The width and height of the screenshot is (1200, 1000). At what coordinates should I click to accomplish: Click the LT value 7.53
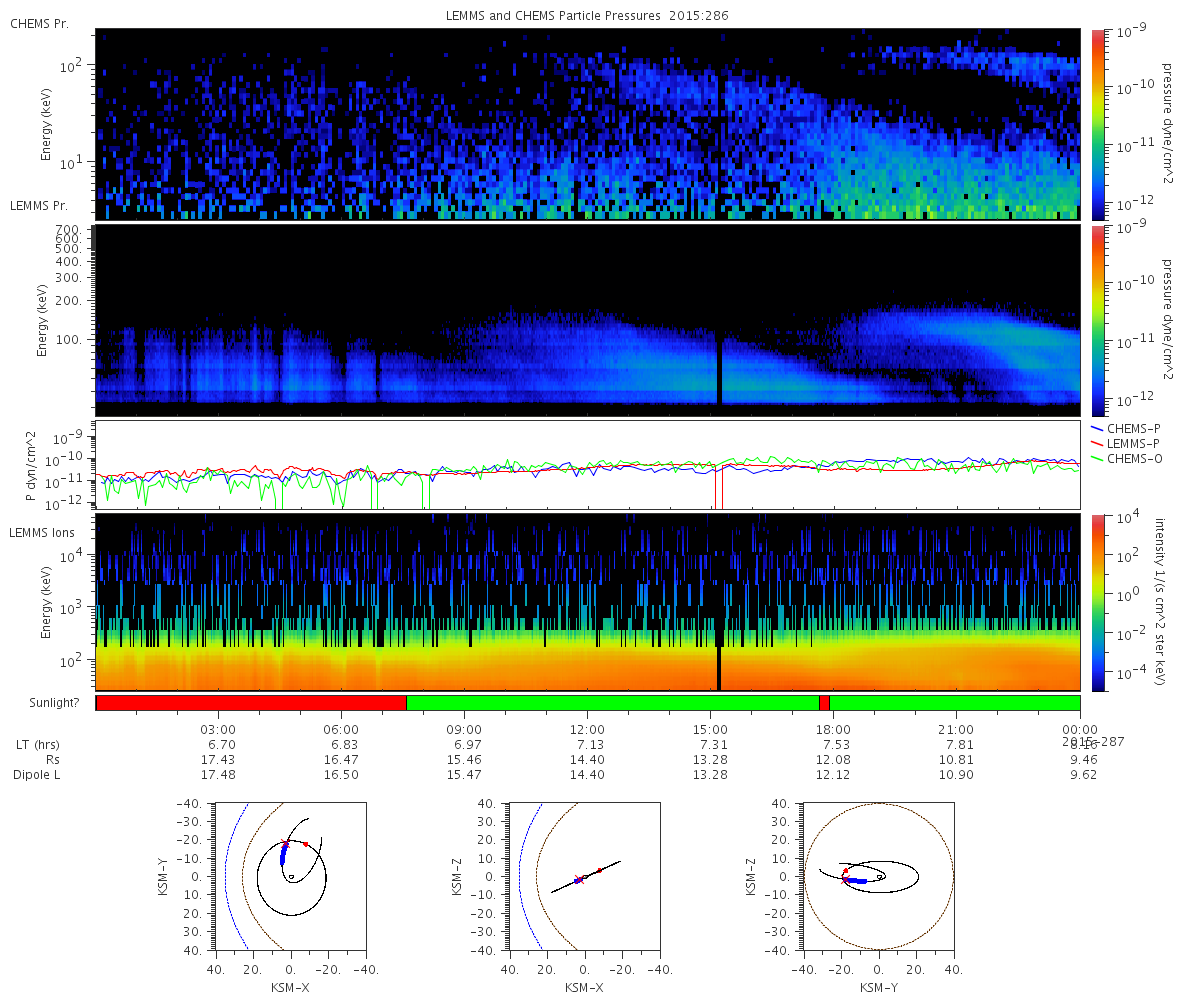[835, 745]
